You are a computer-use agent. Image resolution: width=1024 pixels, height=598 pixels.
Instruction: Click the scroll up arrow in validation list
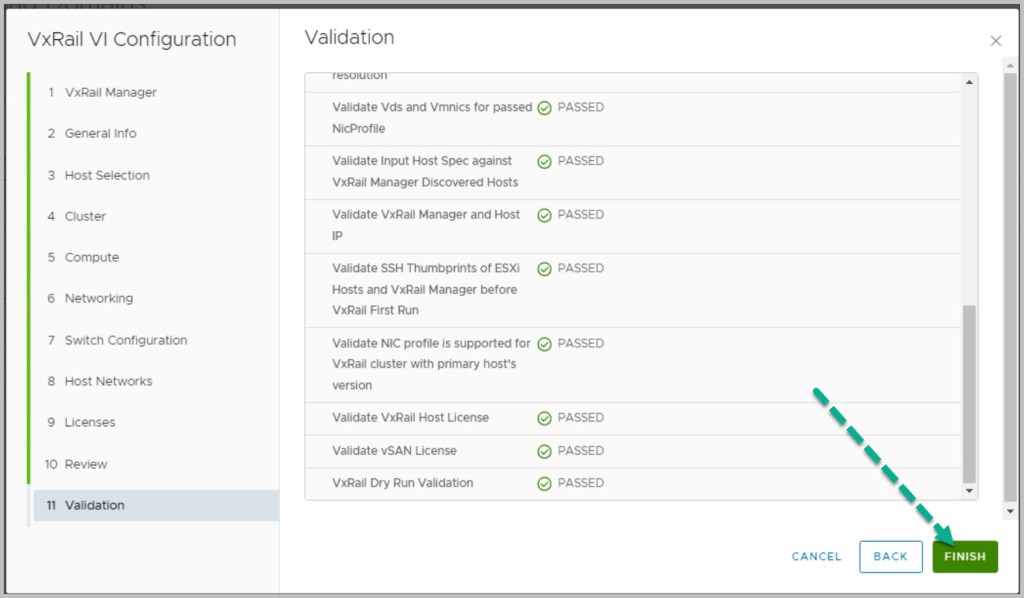click(x=968, y=82)
